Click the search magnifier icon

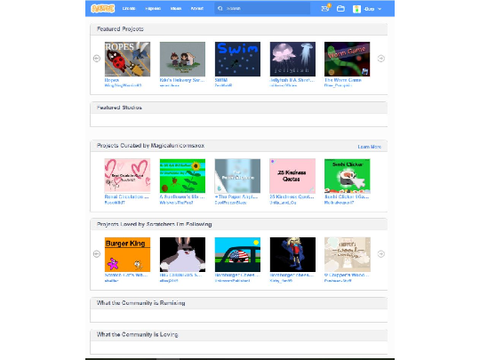click(x=220, y=8)
